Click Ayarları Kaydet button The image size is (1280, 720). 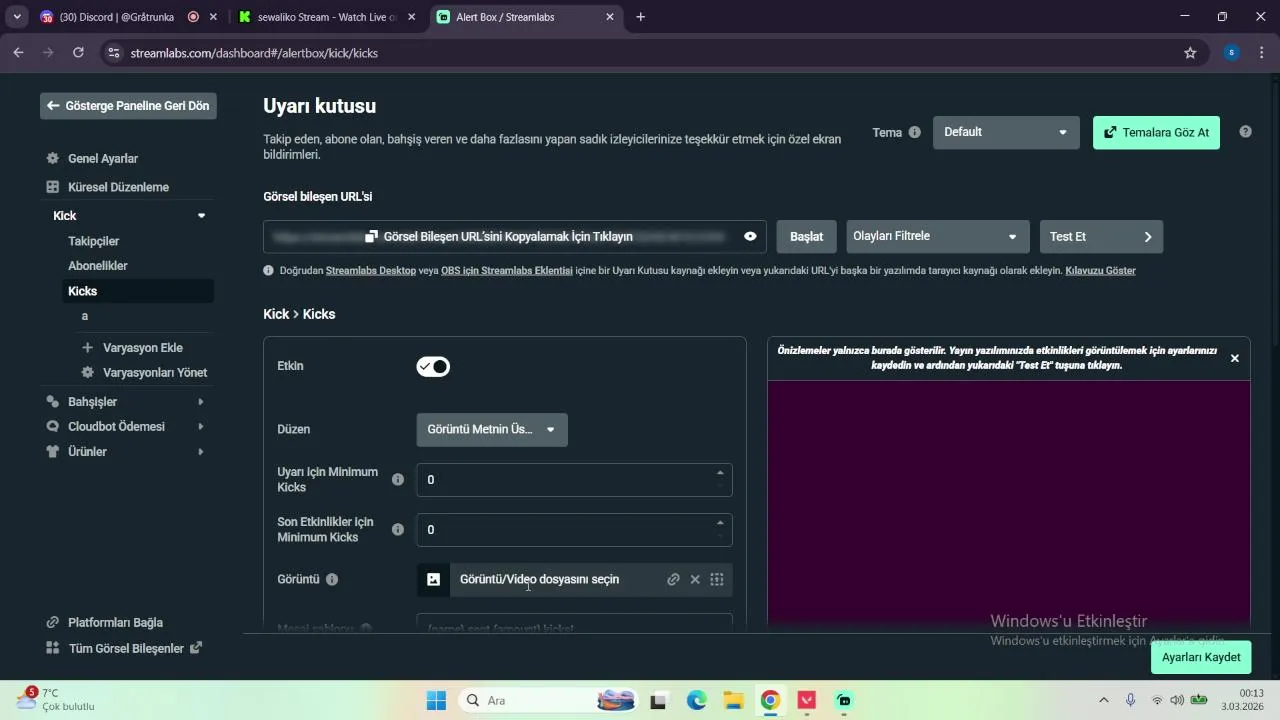[1201, 657]
